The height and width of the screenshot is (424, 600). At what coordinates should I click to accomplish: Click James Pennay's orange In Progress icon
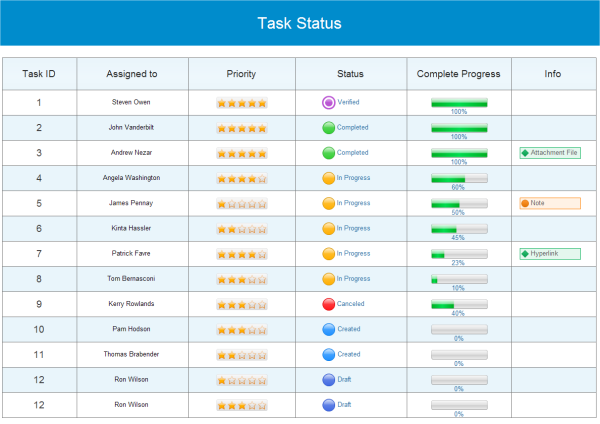pyautogui.click(x=328, y=203)
